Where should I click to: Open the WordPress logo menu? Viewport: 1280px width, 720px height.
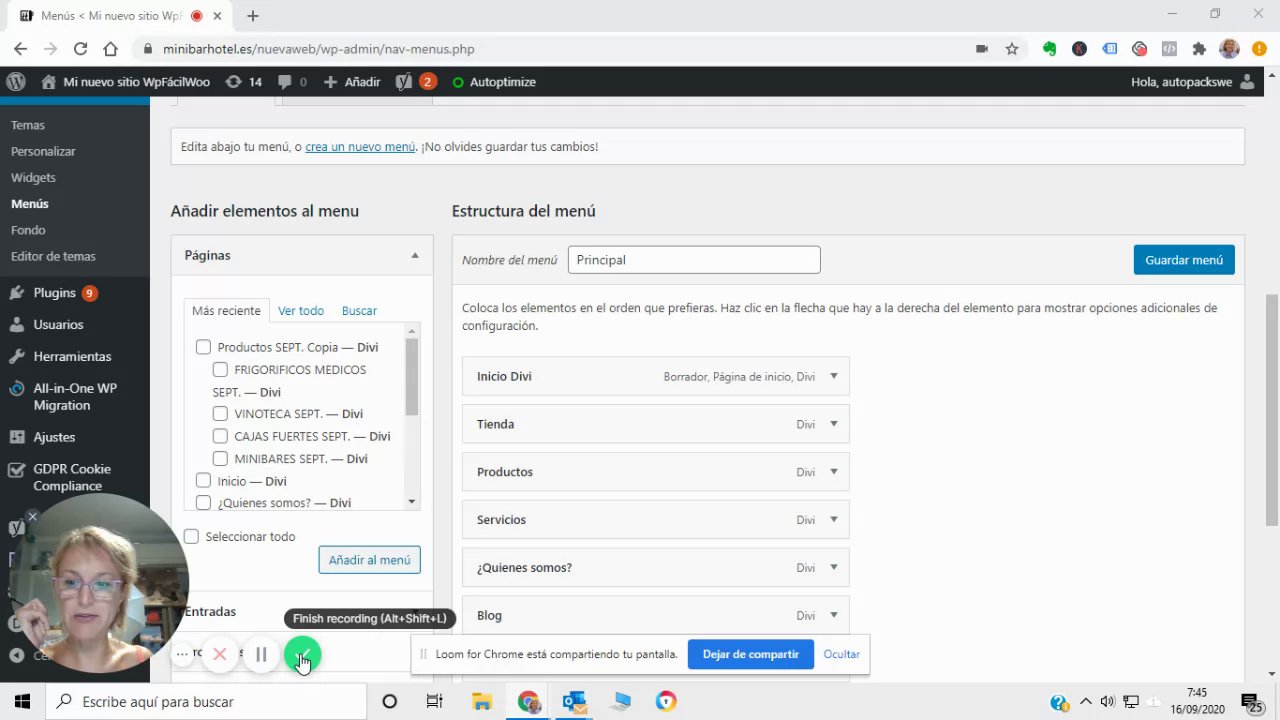coord(16,82)
